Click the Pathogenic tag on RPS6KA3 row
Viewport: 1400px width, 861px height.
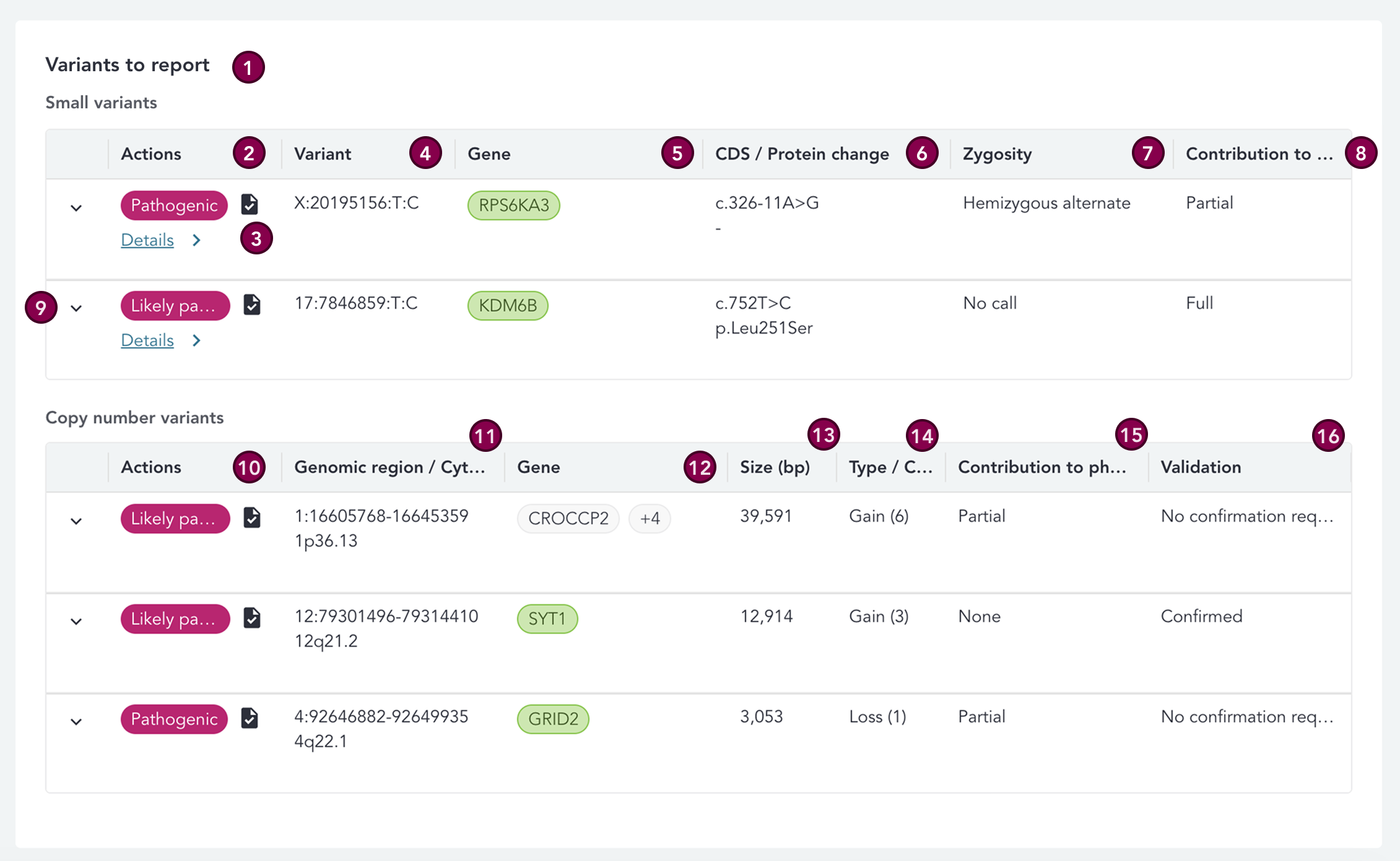pyautogui.click(x=174, y=206)
